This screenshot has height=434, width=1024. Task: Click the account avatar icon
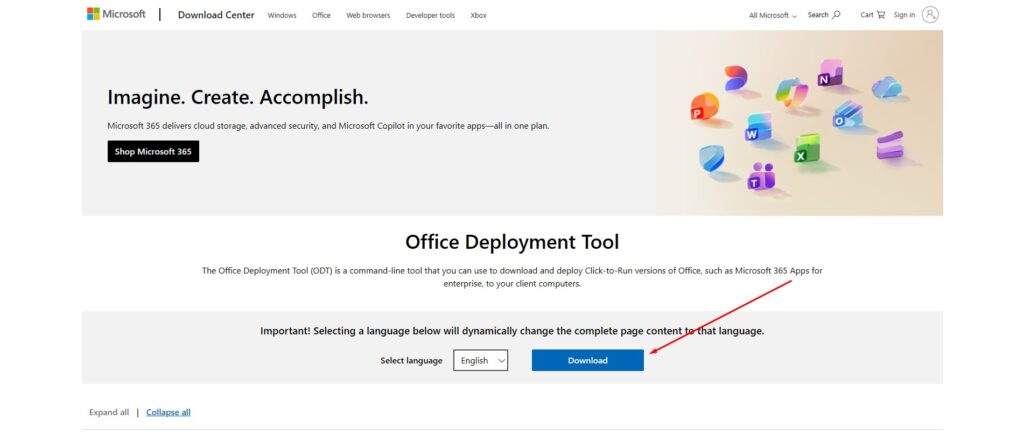(930, 14)
